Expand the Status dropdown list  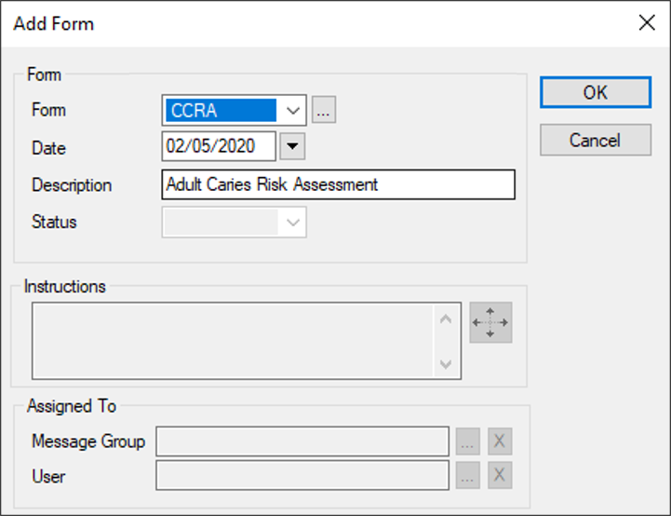293,222
